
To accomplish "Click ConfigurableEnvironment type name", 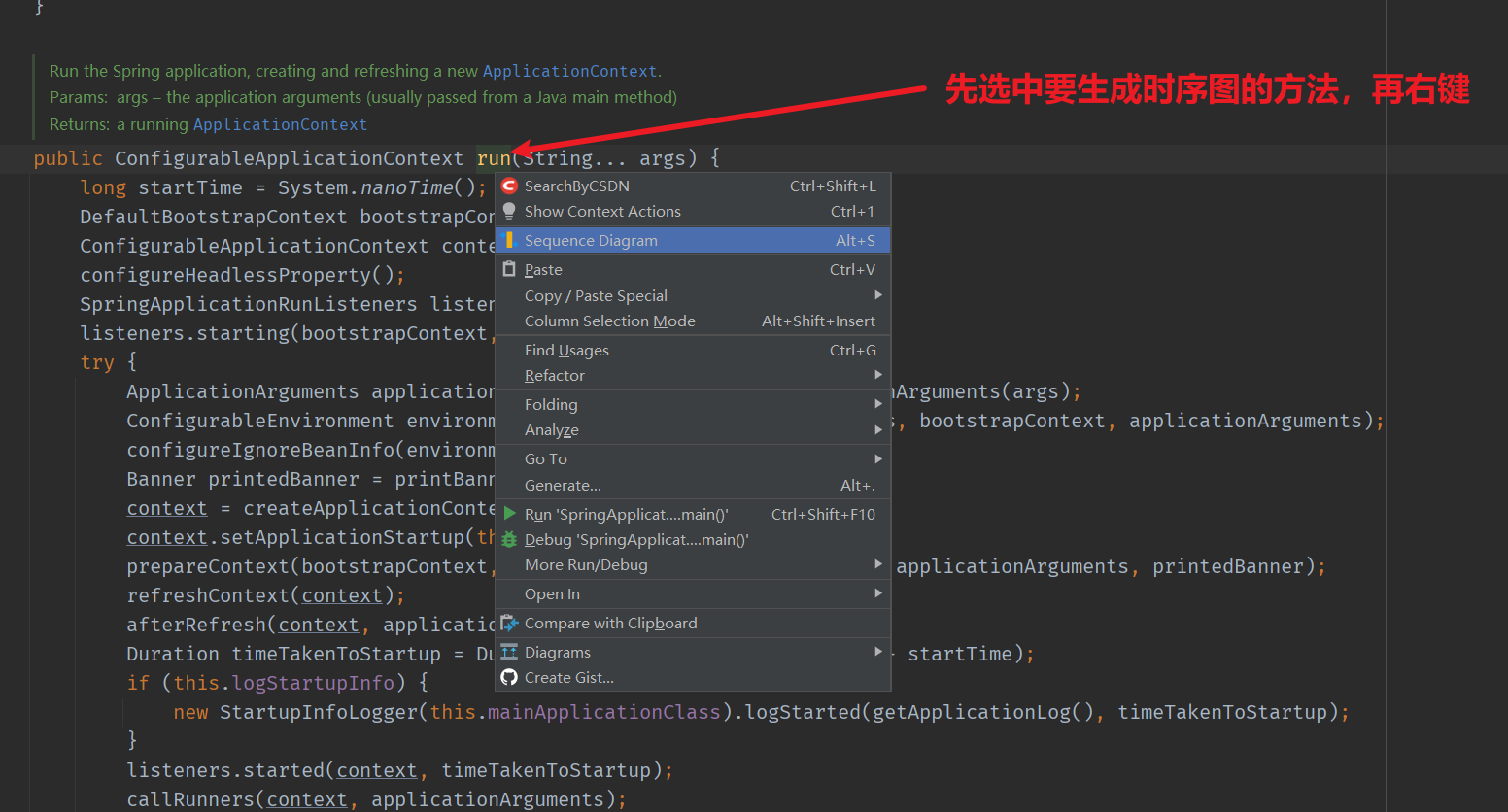I will click(260, 421).
